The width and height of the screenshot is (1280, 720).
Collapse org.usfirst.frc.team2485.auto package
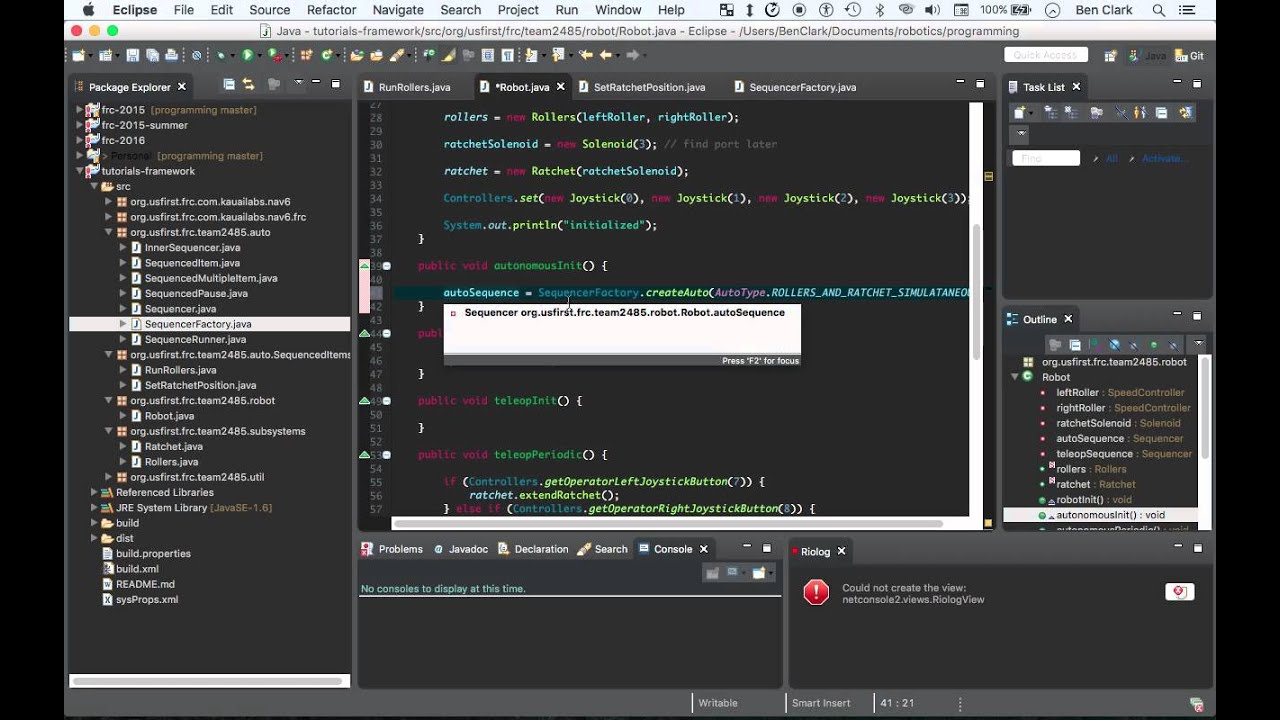click(x=108, y=232)
